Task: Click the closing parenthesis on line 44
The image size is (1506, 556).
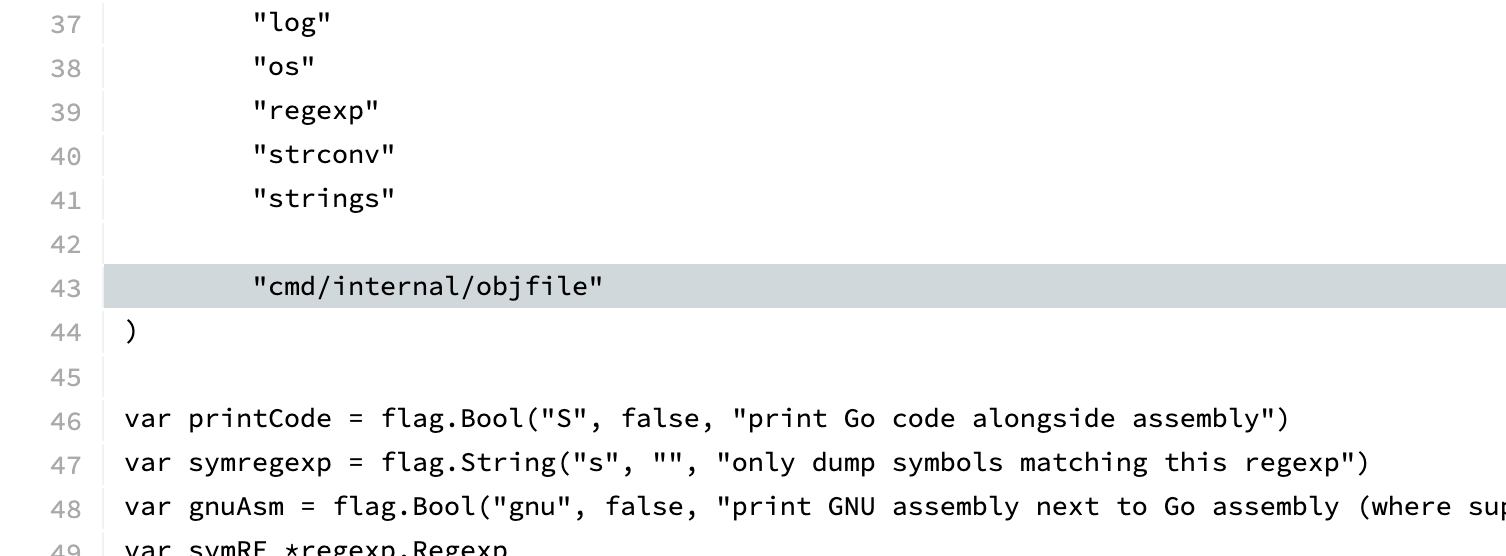Action: point(130,332)
